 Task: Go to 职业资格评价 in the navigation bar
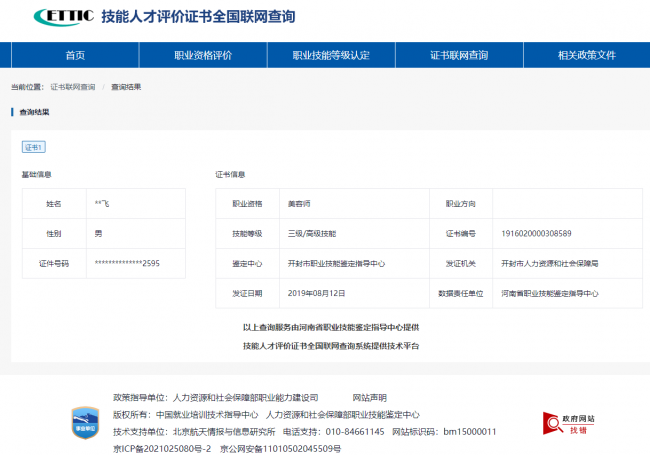[203, 56]
